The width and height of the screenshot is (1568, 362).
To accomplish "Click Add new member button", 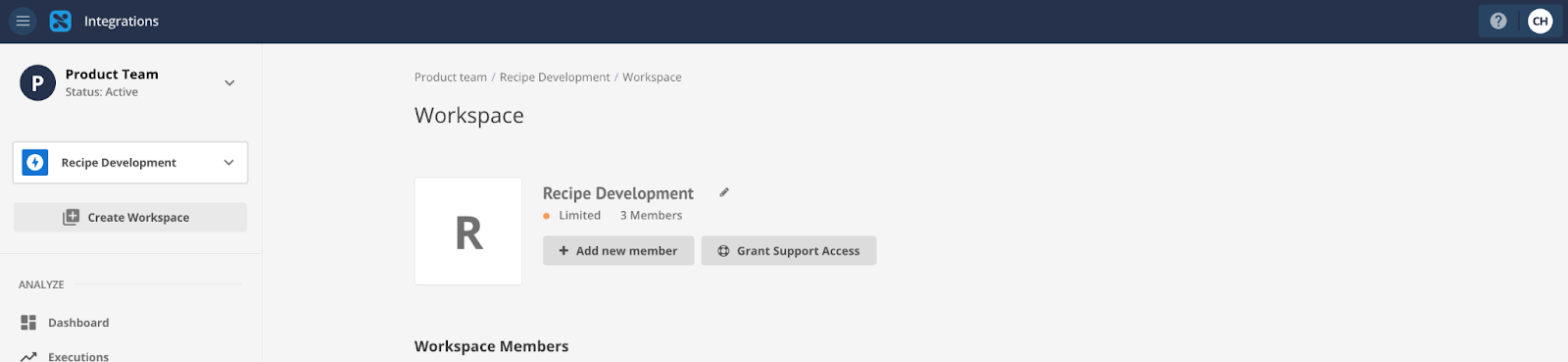I will [618, 250].
